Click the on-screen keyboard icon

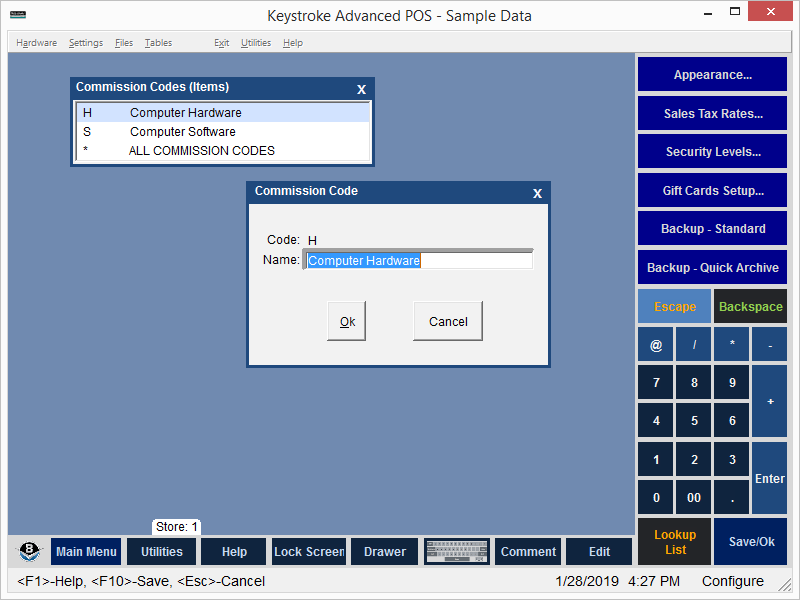456,551
